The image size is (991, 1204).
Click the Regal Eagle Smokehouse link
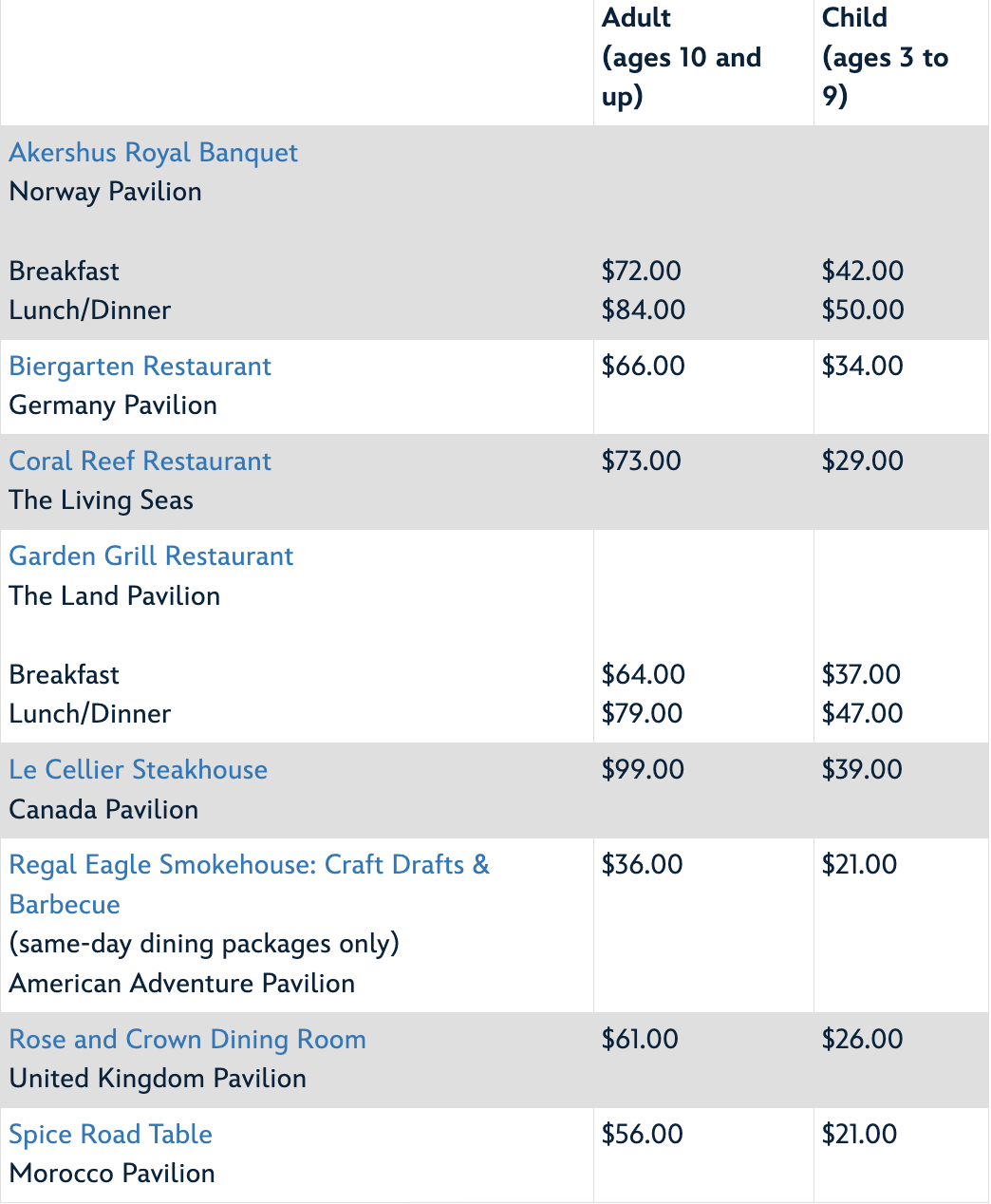(249, 865)
